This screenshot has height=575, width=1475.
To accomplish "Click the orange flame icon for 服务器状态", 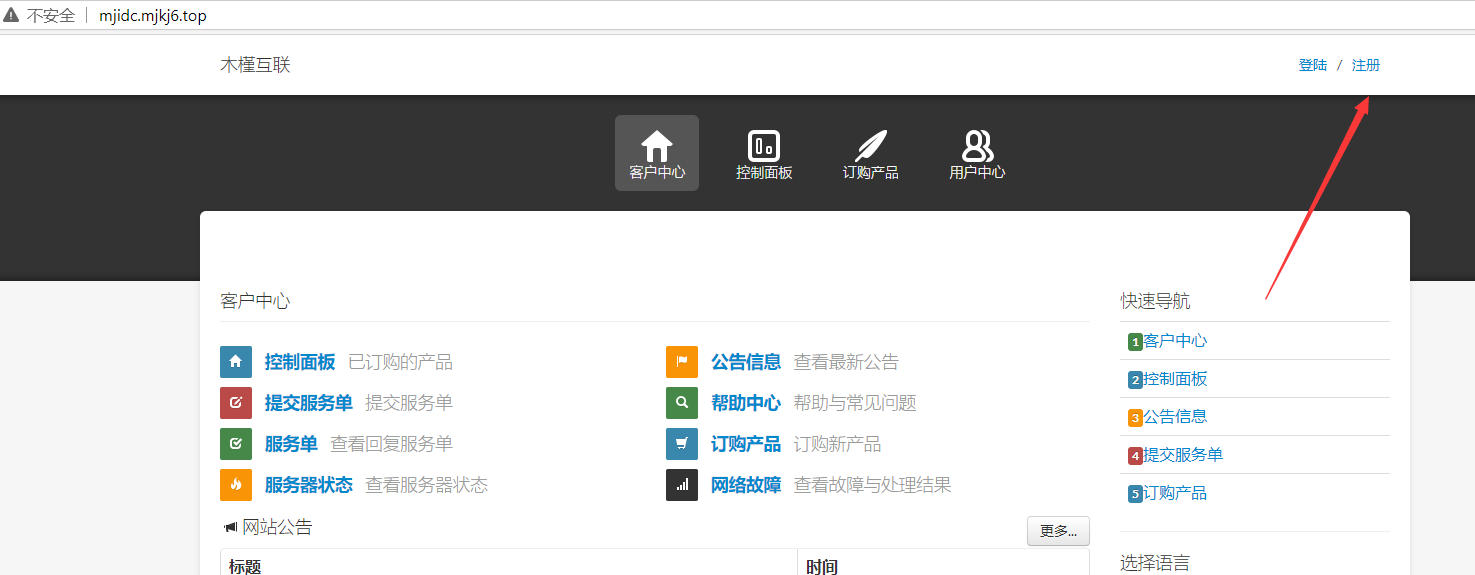I will 236,485.
